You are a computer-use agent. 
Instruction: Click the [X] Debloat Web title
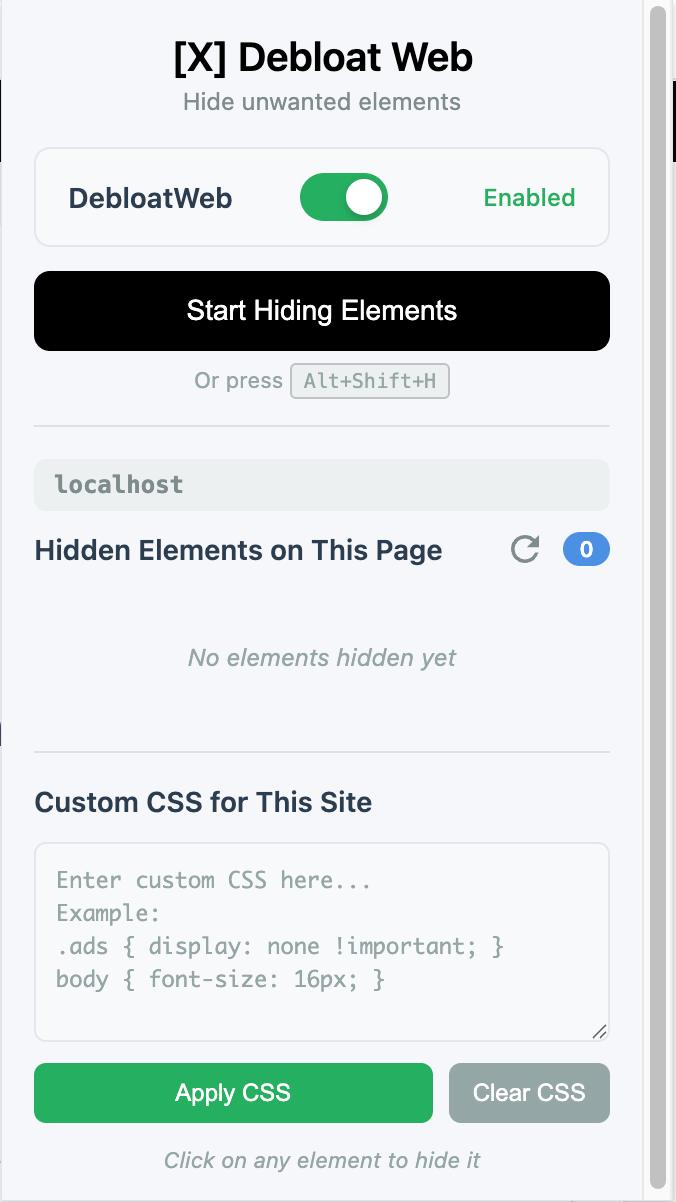pyautogui.click(x=322, y=58)
